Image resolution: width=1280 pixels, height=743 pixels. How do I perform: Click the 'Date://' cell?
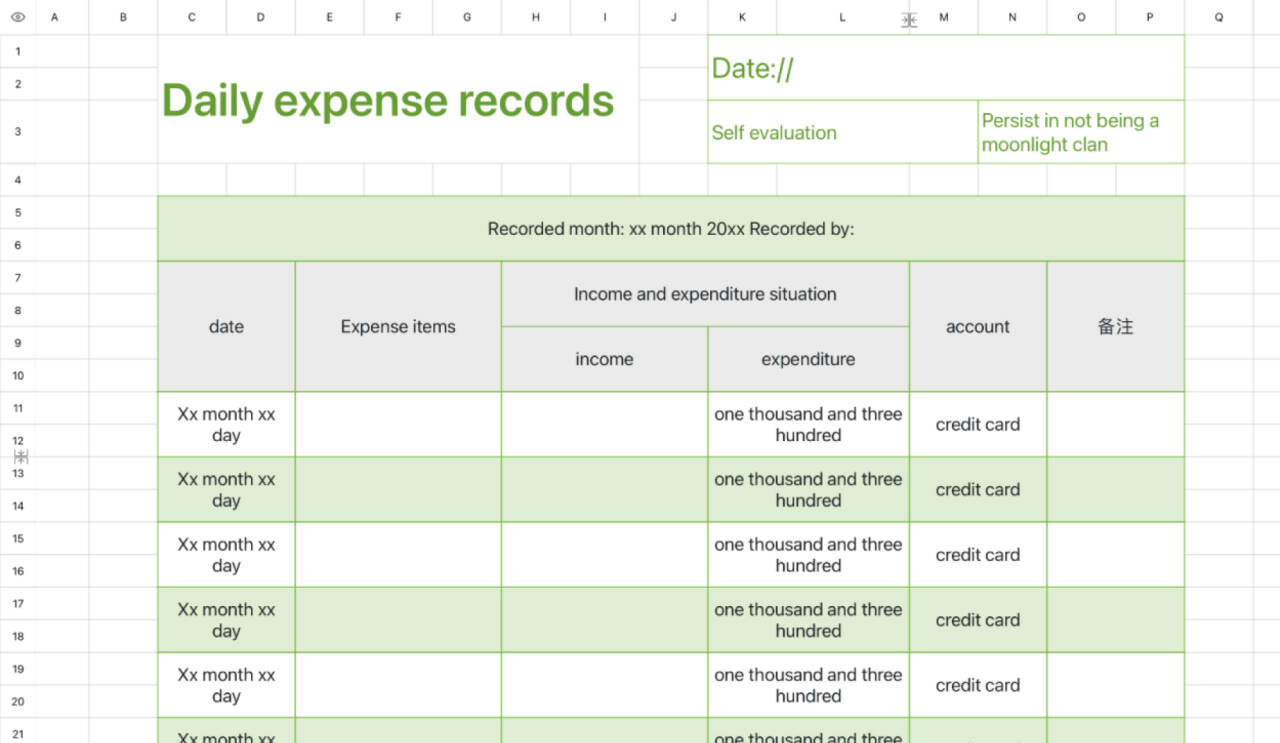[946, 68]
